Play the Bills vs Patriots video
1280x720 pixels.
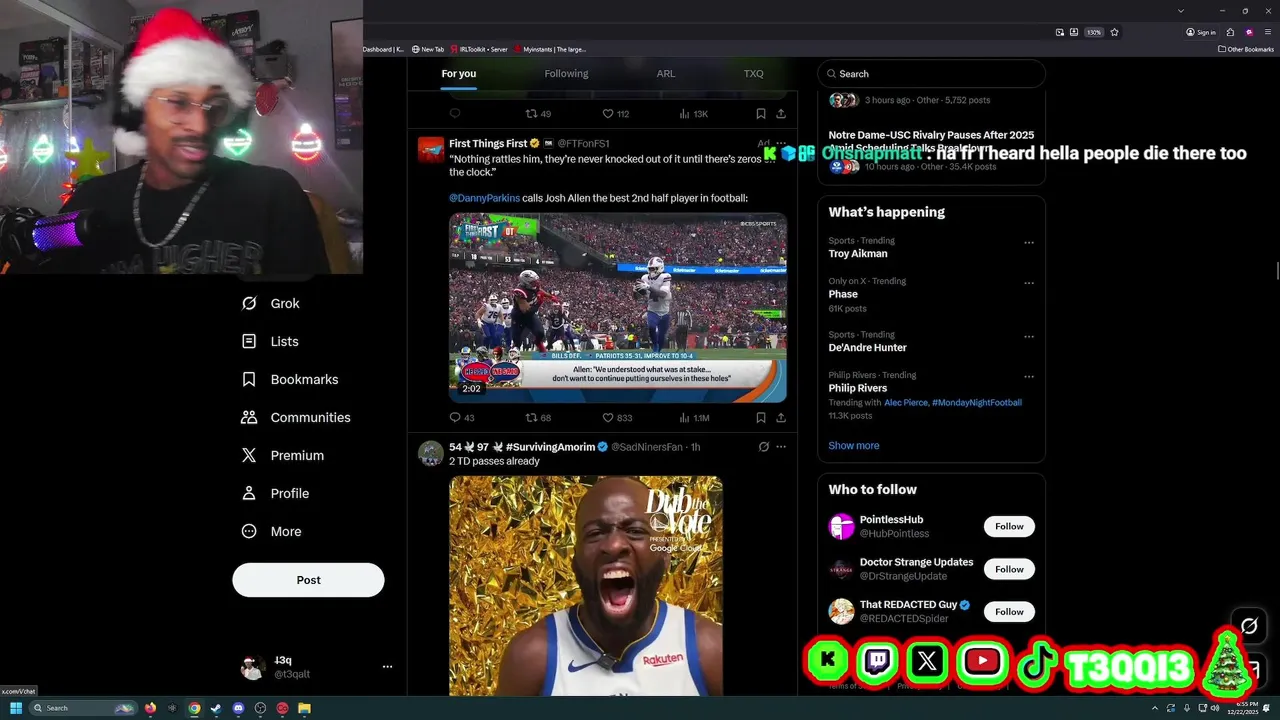[x=617, y=307]
